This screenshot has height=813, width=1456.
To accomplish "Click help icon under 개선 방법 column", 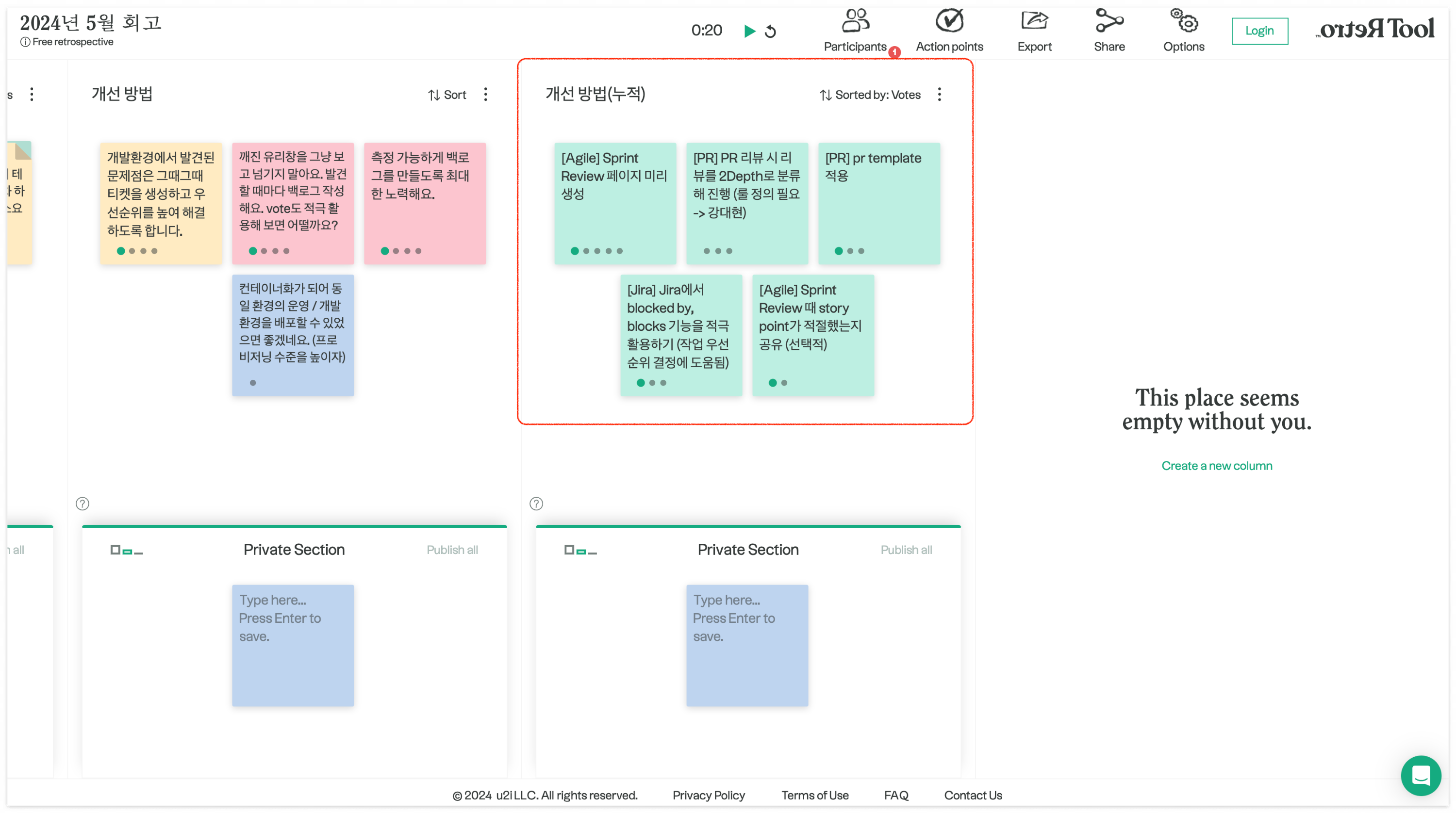I will 83,504.
